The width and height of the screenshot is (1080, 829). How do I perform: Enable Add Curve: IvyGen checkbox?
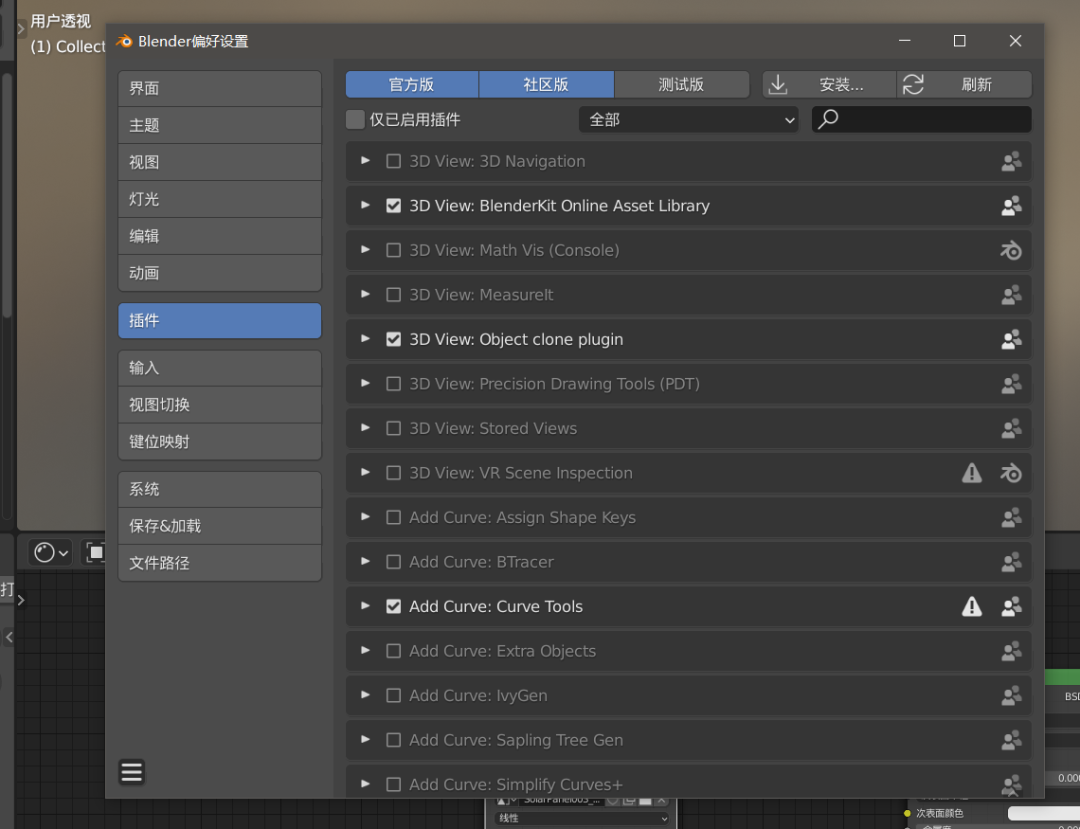pyautogui.click(x=393, y=695)
